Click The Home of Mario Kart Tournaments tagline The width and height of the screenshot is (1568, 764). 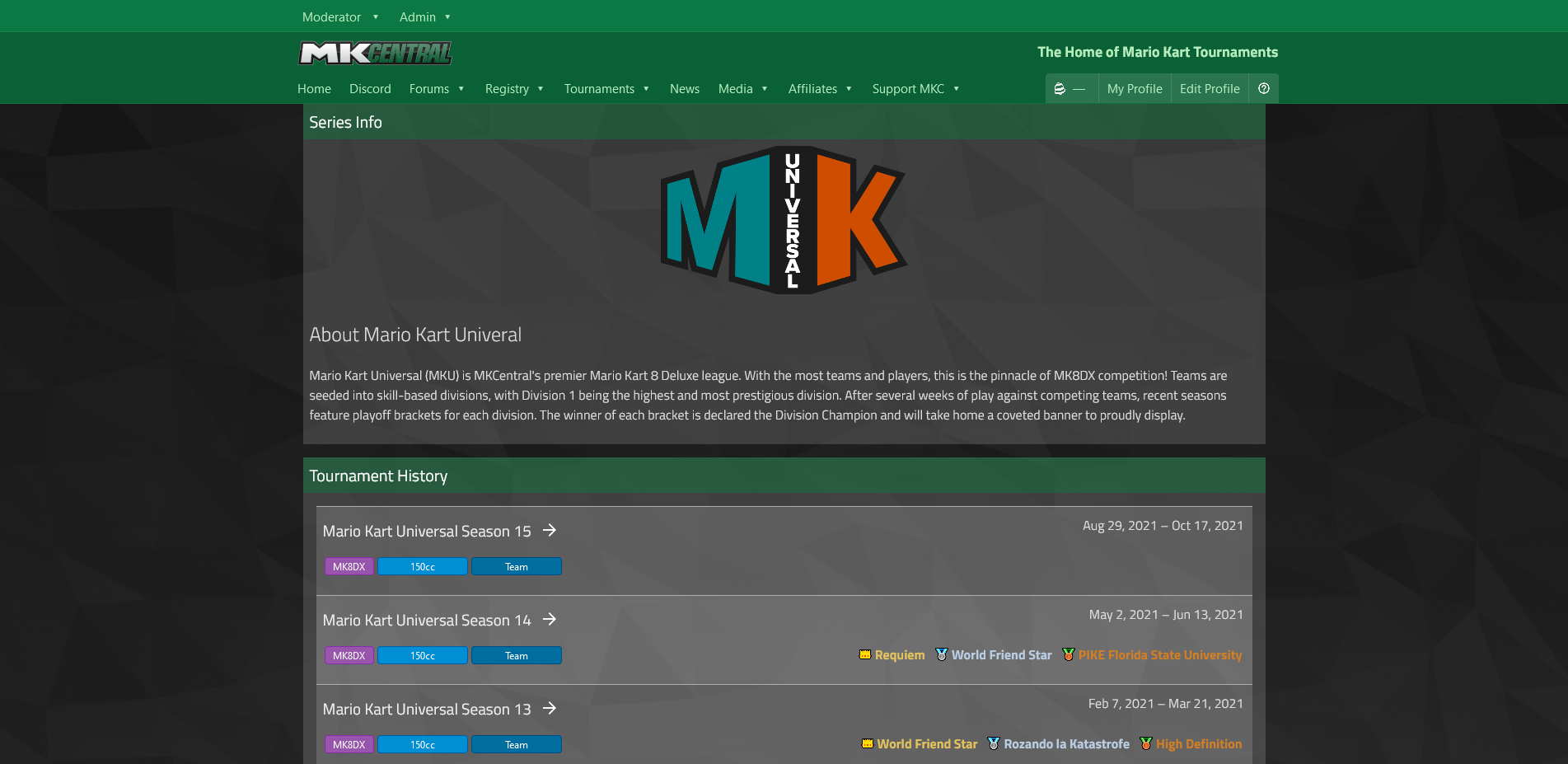tap(1158, 52)
